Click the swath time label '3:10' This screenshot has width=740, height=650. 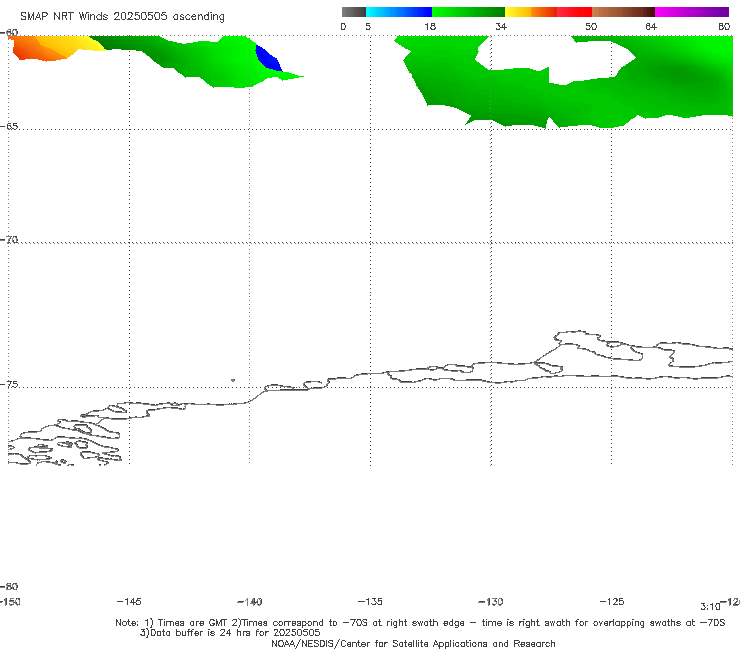[710, 607]
